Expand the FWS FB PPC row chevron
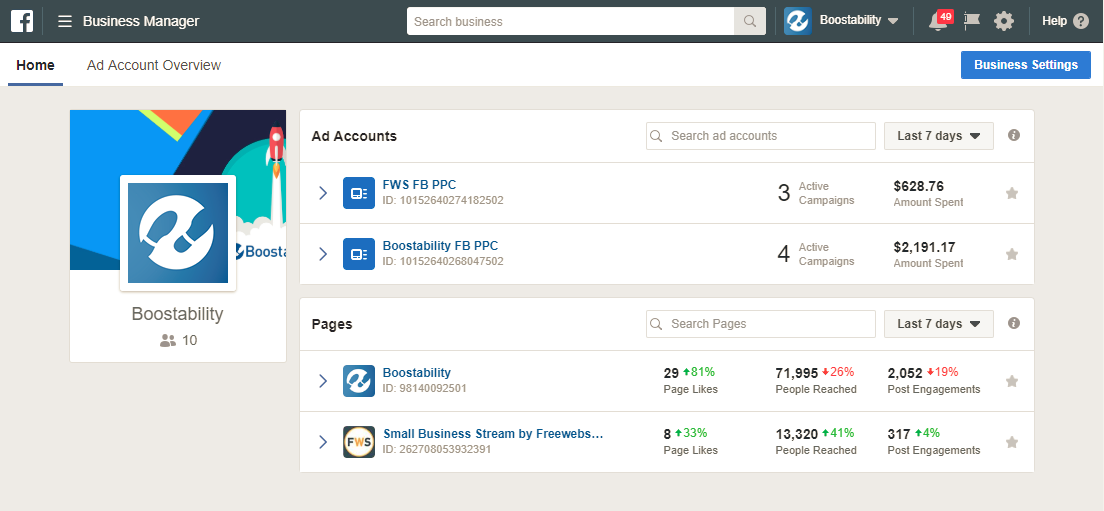Viewport: 1104px width, 511px height. (x=323, y=193)
